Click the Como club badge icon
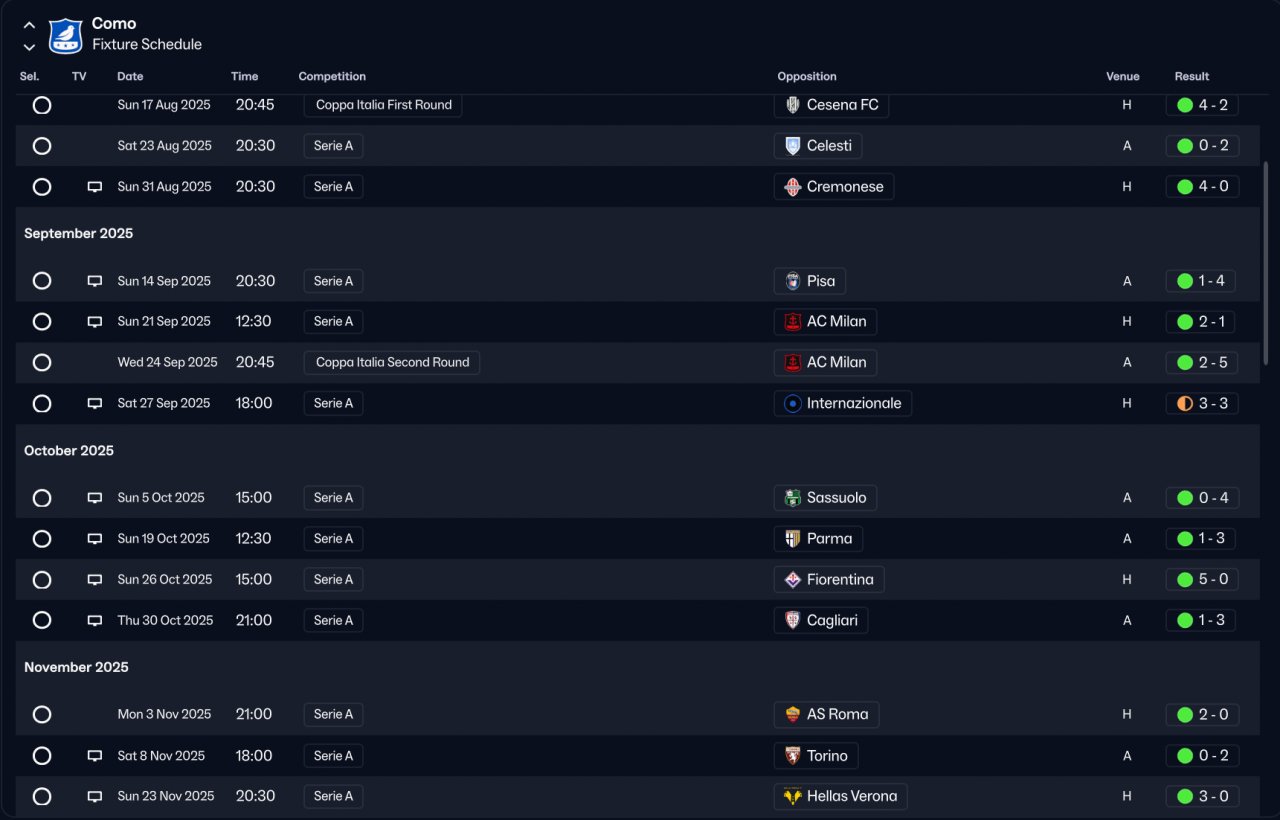This screenshot has width=1280, height=820. tap(66, 35)
